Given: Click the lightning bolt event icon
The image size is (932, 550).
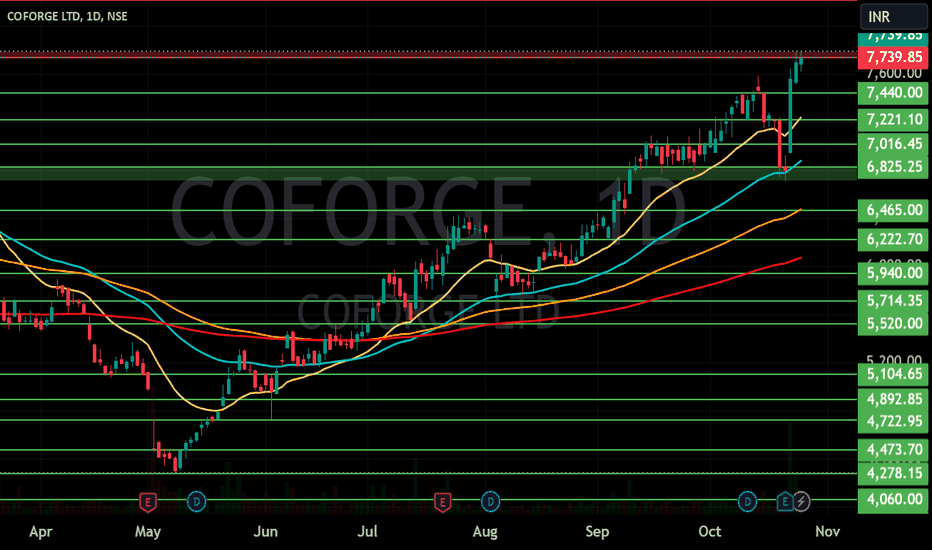Looking at the screenshot, I should [801, 502].
